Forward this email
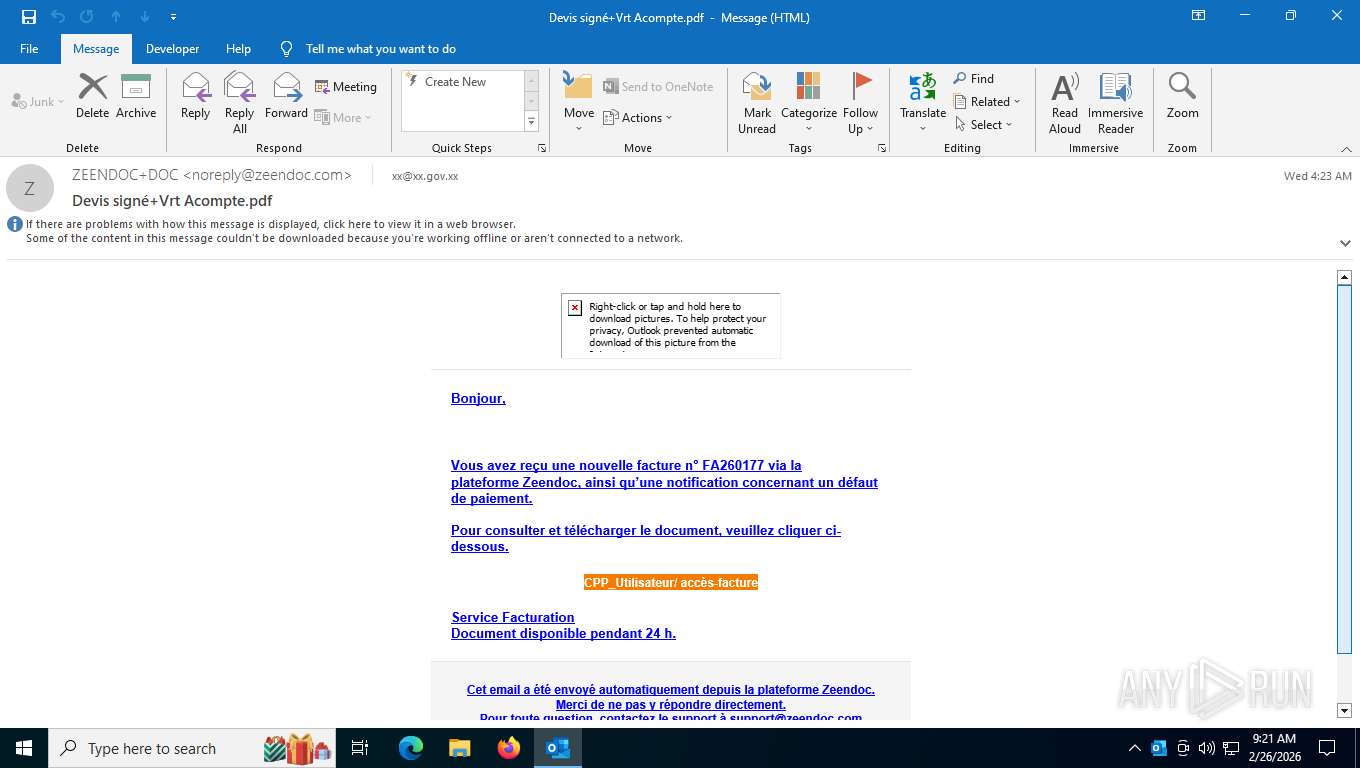The image size is (1360, 768). 286,96
